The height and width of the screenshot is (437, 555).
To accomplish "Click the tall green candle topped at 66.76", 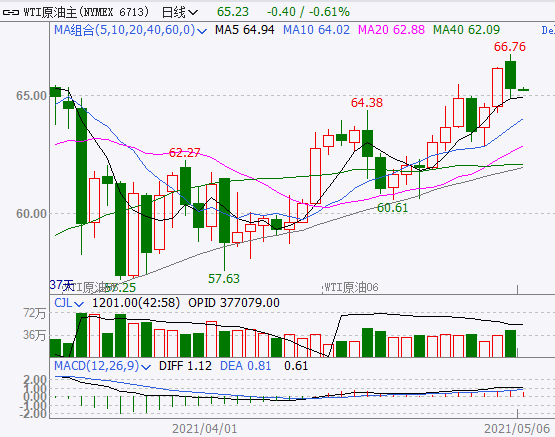I will [x=510, y=75].
